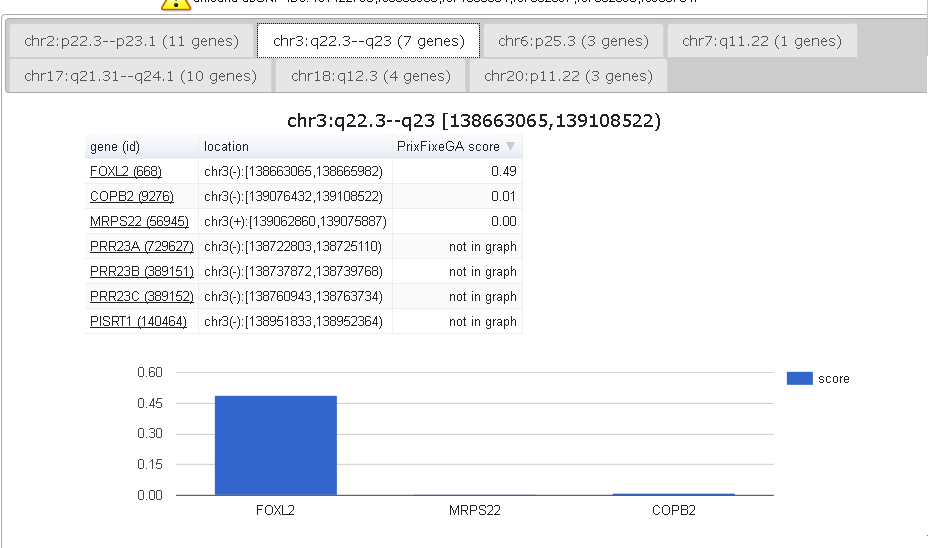The width and height of the screenshot is (928, 548).
Task: Open the chr7:q11.22 (1 genes) tab
Action: click(761, 41)
